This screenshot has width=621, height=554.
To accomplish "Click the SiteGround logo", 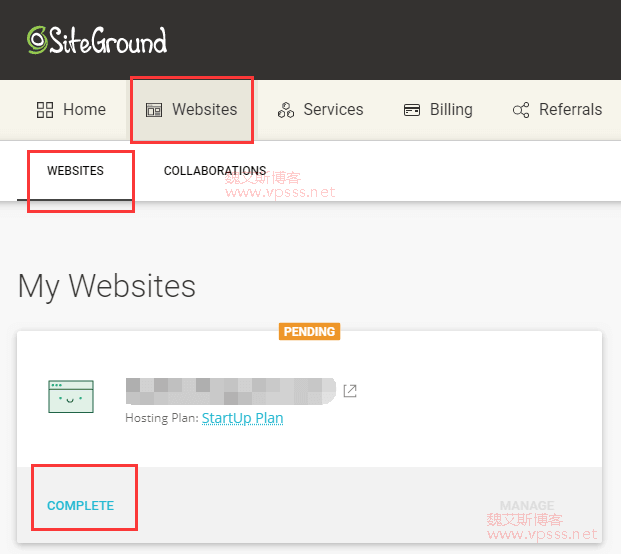I will (x=97, y=40).
